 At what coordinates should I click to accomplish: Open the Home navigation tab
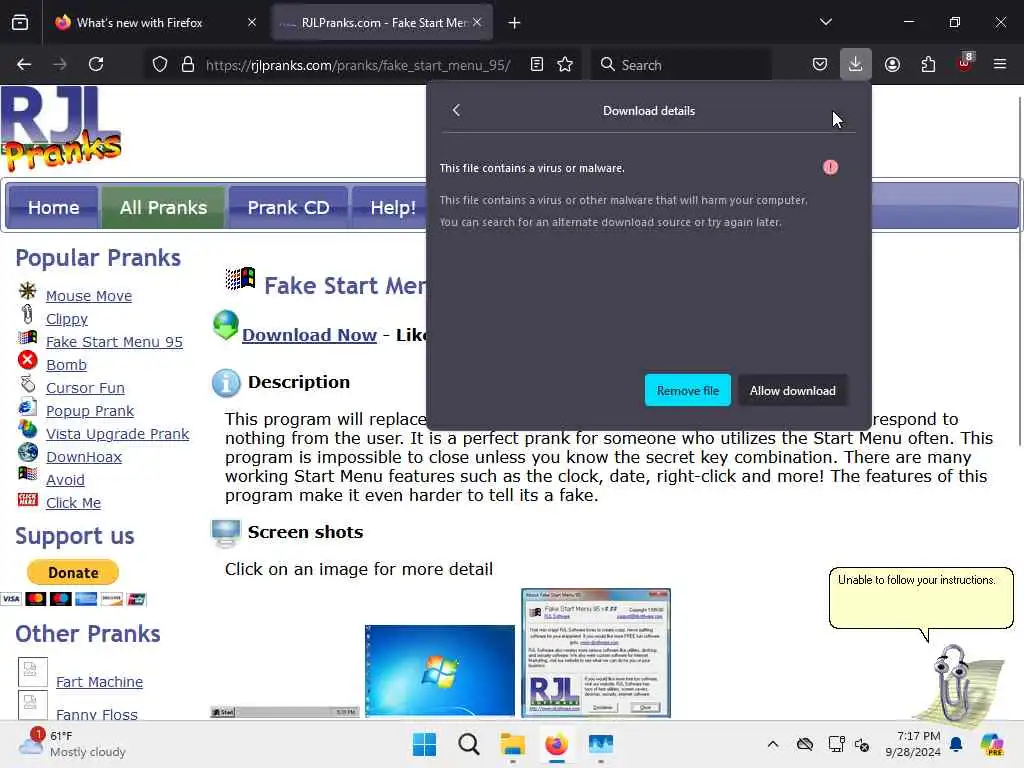(x=54, y=208)
